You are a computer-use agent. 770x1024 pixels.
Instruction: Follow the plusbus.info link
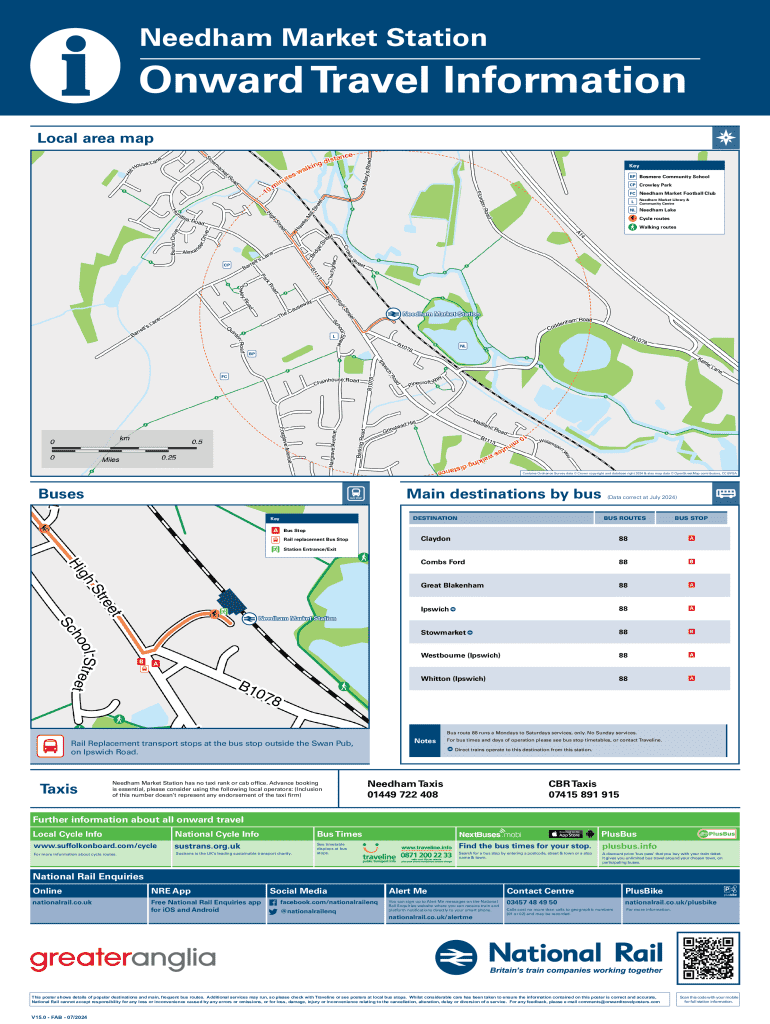point(629,846)
